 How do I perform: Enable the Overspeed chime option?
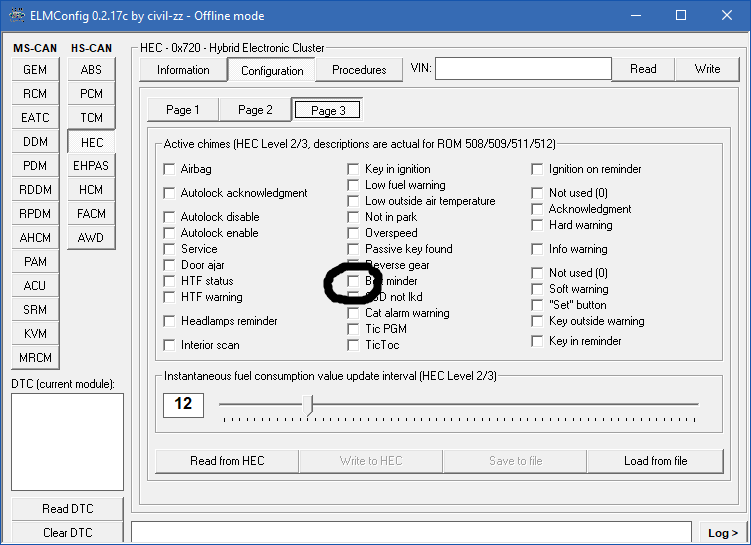click(354, 233)
